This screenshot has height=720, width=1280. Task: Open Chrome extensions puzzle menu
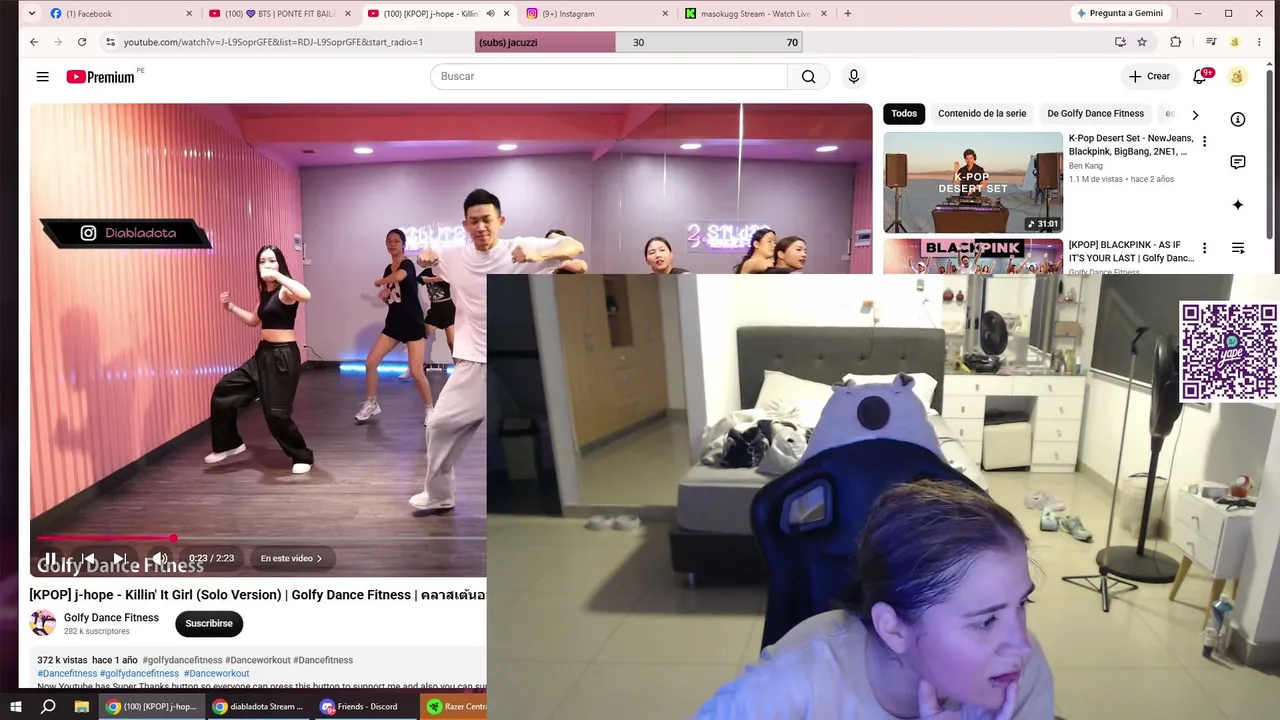point(1175,42)
